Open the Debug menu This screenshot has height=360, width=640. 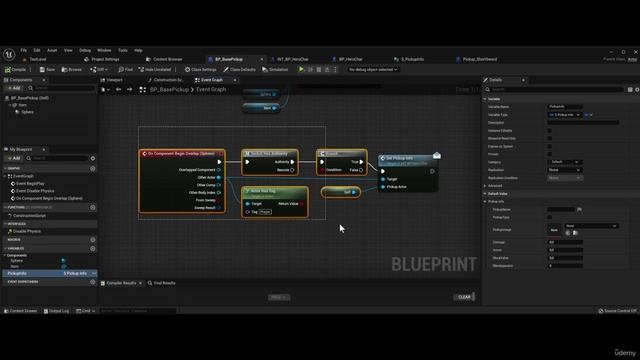85,50
